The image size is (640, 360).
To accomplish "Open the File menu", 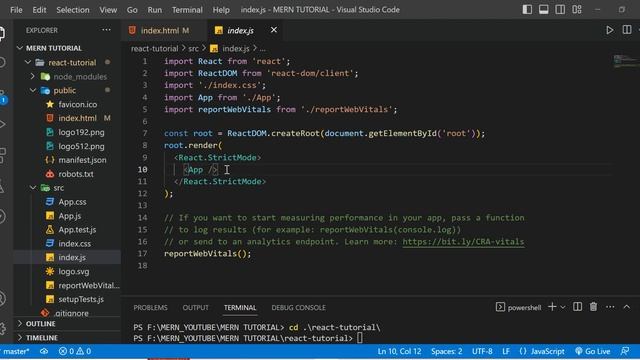I will point(16,10).
